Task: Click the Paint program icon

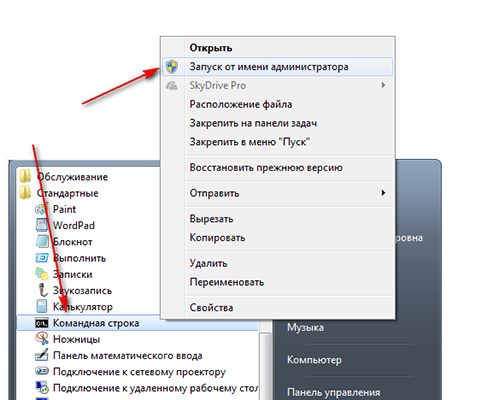Action: 42,209
